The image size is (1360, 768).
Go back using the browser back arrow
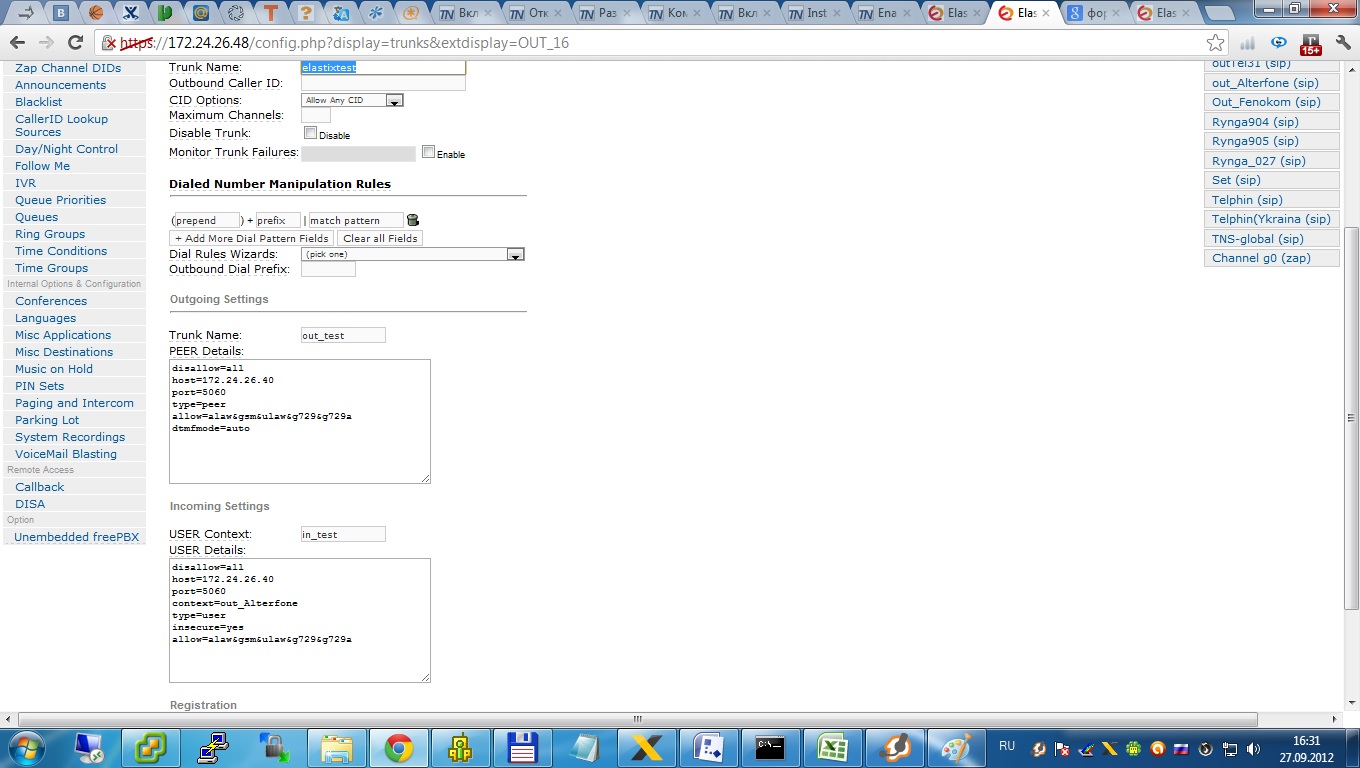click(x=17, y=43)
